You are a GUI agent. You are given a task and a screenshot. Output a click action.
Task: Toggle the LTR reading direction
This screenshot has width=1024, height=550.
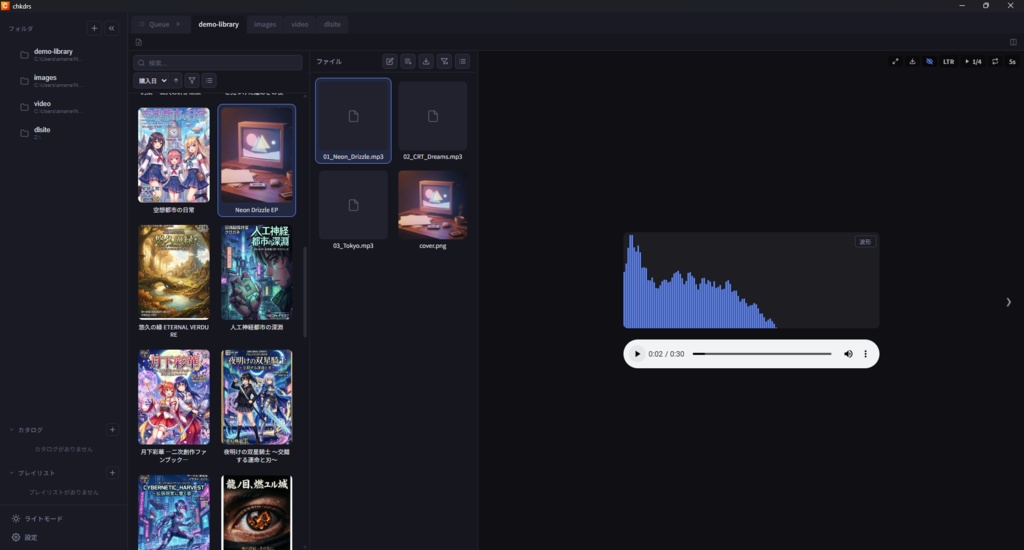tap(948, 61)
